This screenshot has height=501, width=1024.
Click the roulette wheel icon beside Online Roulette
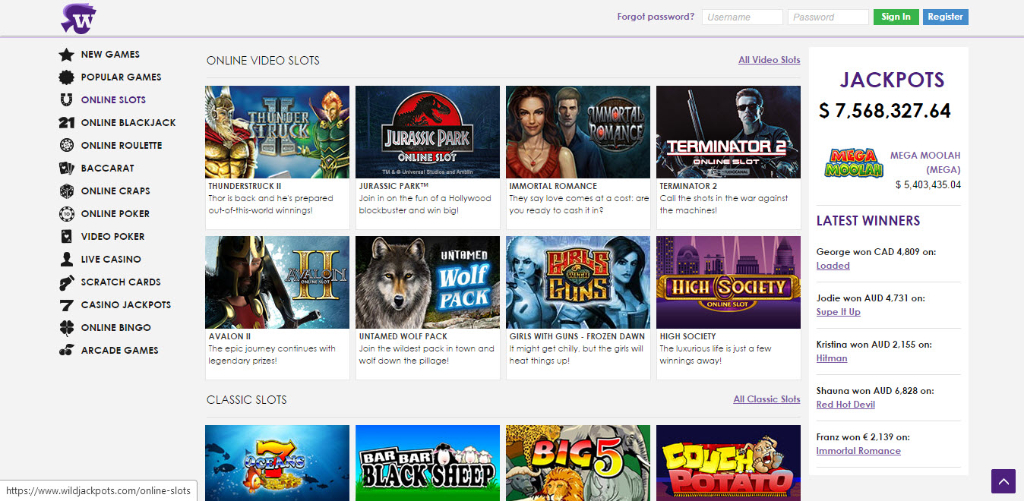66,146
